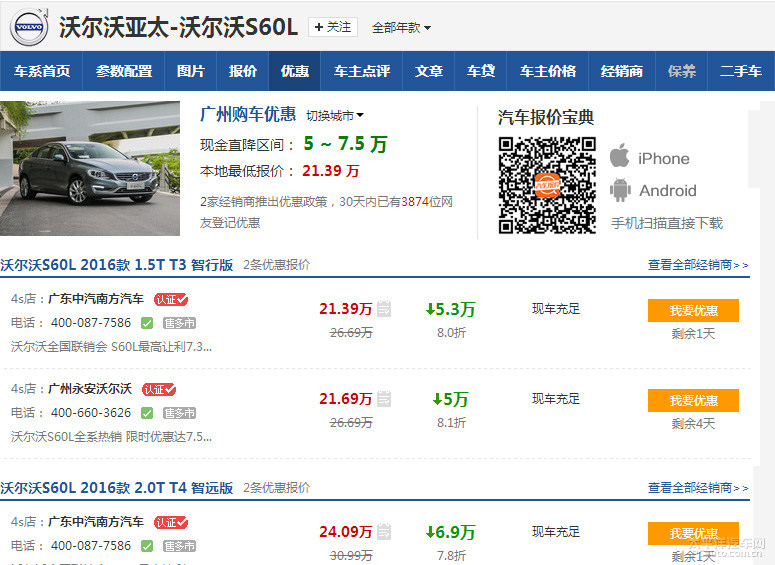Image resolution: width=775 pixels, height=565 pixels.
Task: Click the 24.09万 price
Action: 345,532
